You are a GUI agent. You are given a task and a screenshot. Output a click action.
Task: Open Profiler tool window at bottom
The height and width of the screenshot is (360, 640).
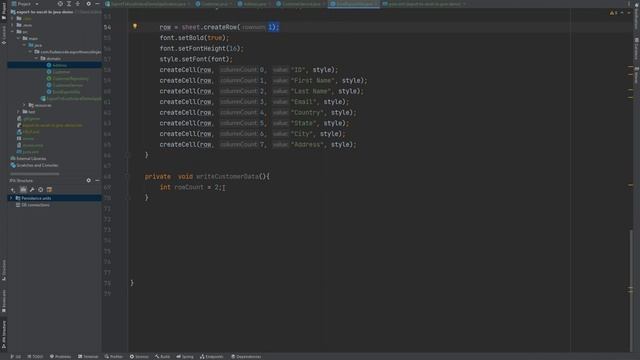[113, 356]
